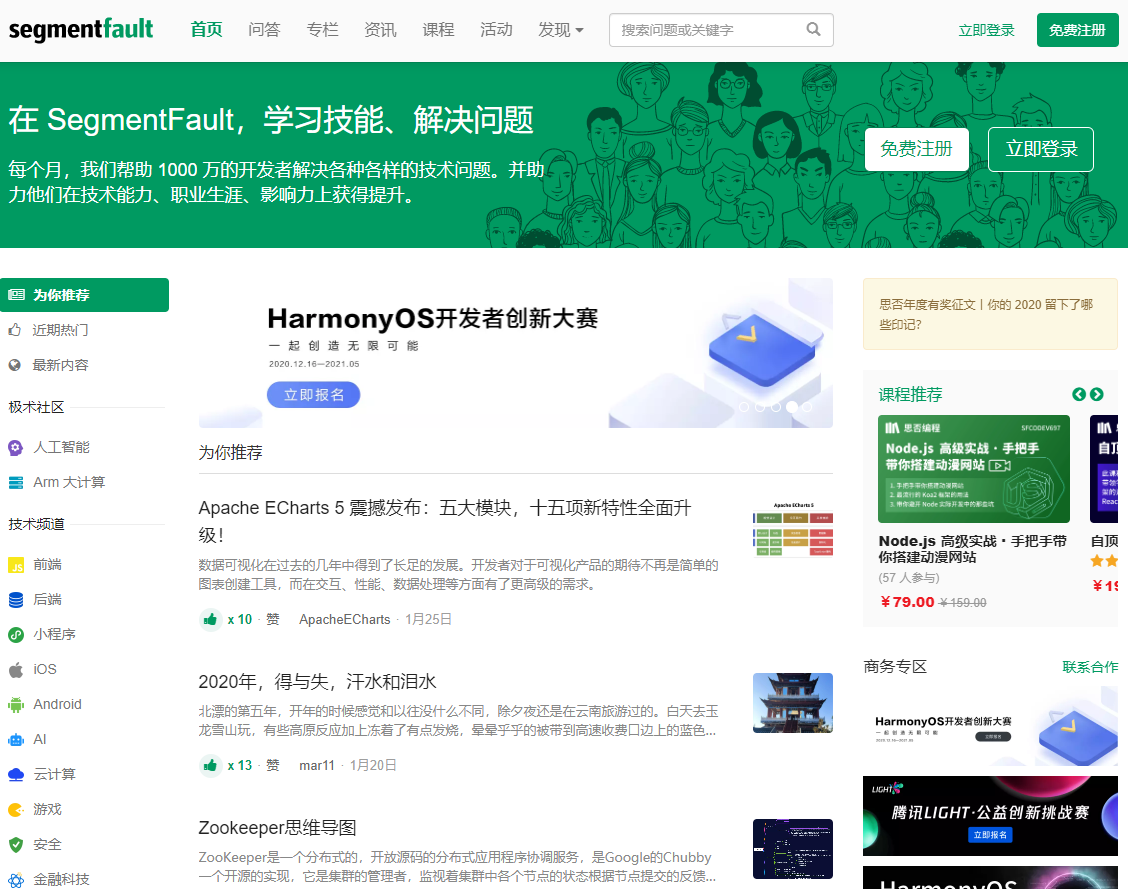1128x889 pixels.
Task: Click the header 免费注册 button
Action: (x=1077, y=30)
